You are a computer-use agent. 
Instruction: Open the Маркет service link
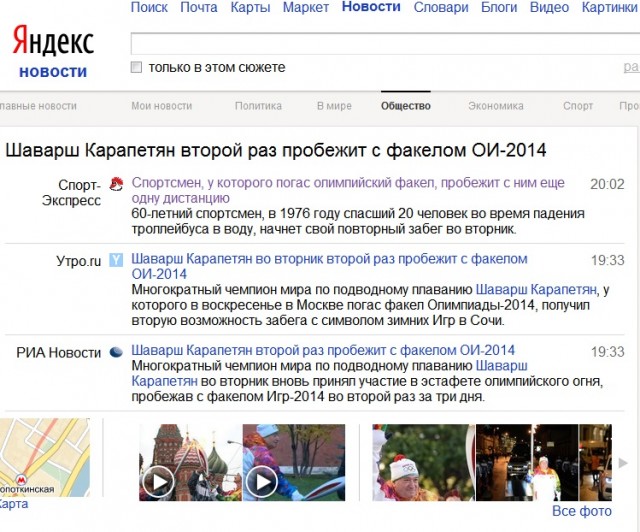click(306, 7)
